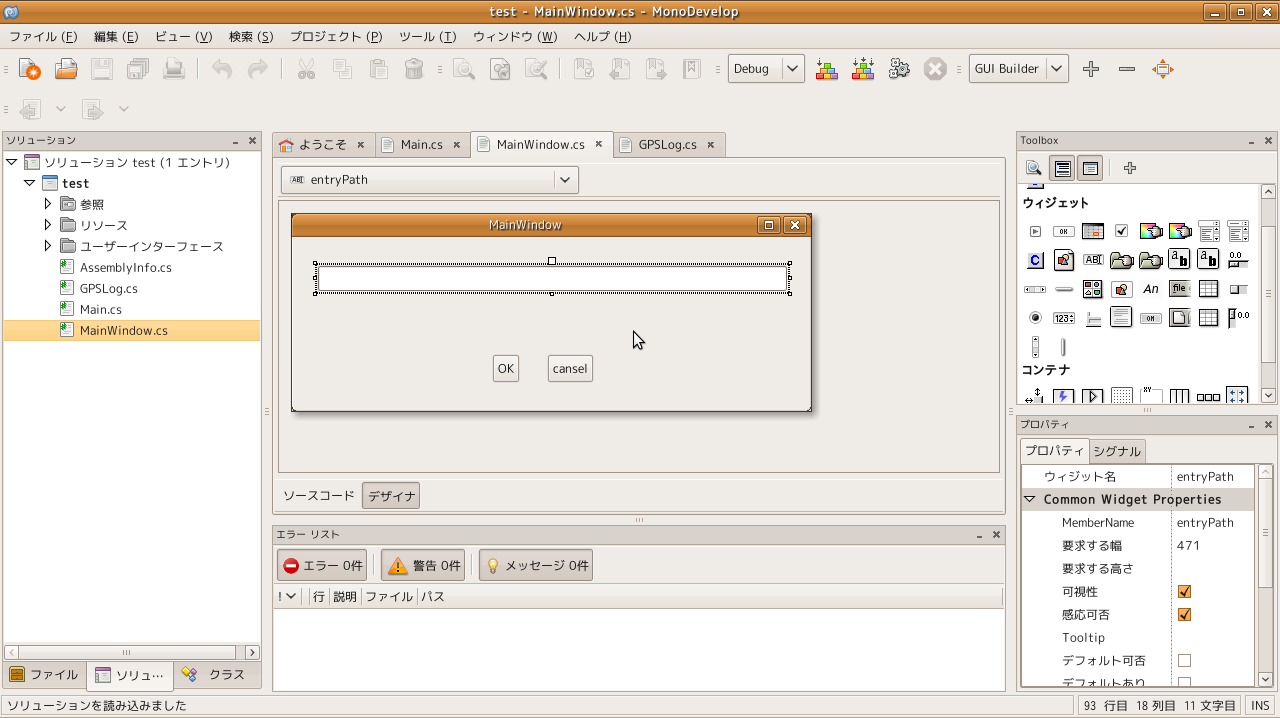Open the ツール menu

tap(427, 37)
